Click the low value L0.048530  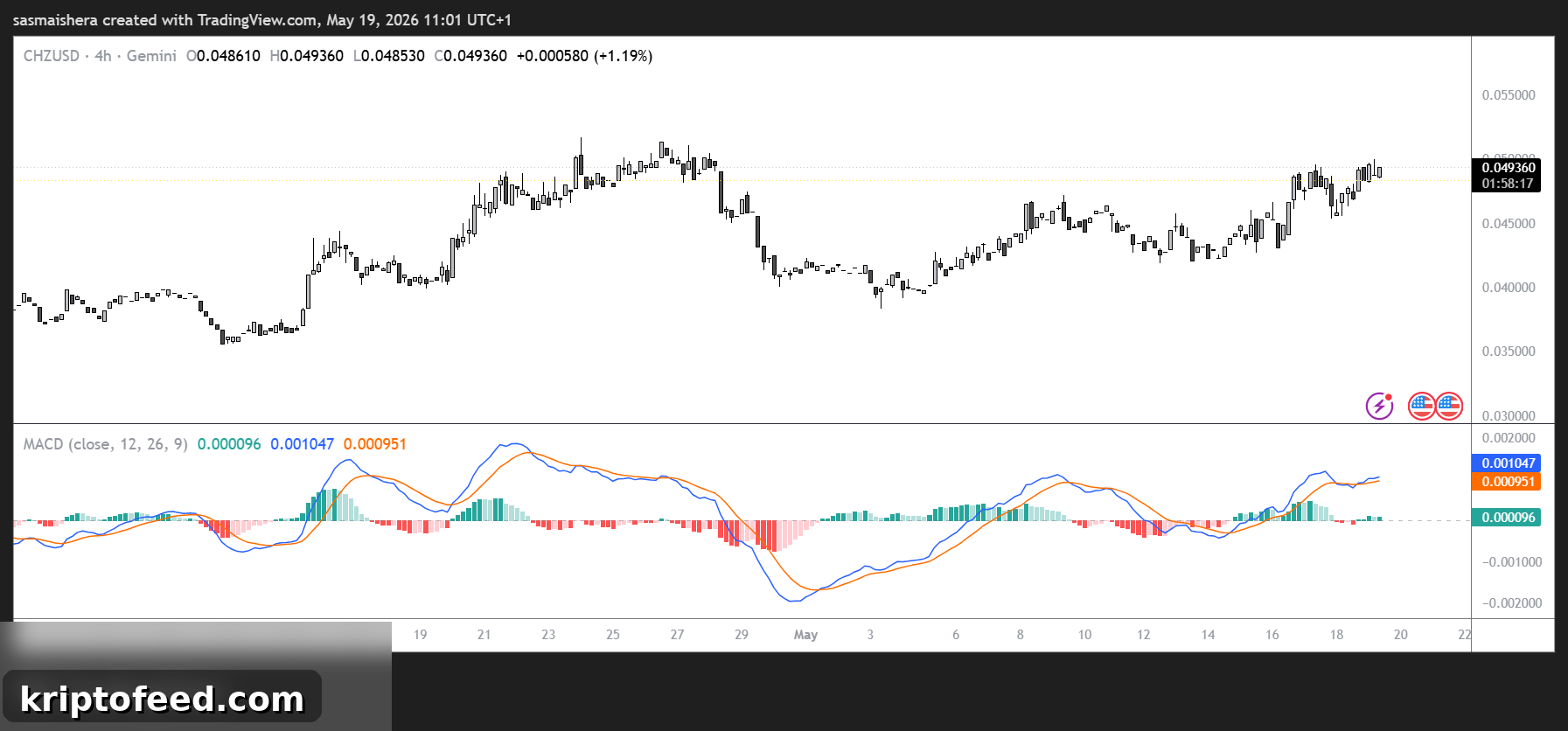(x=389, y=56)
